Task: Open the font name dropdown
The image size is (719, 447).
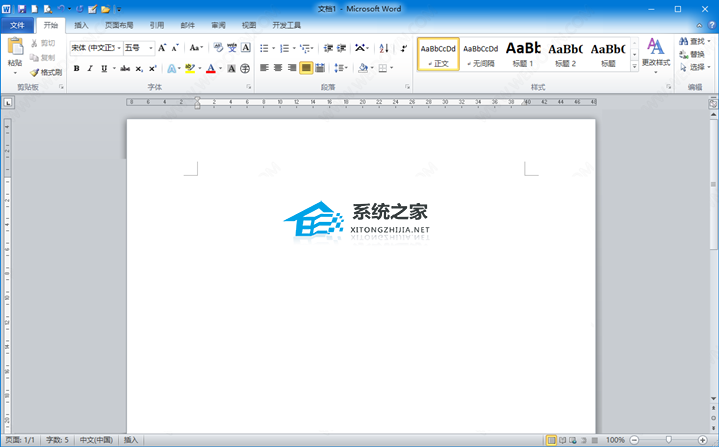Action: tap(119, 48)
